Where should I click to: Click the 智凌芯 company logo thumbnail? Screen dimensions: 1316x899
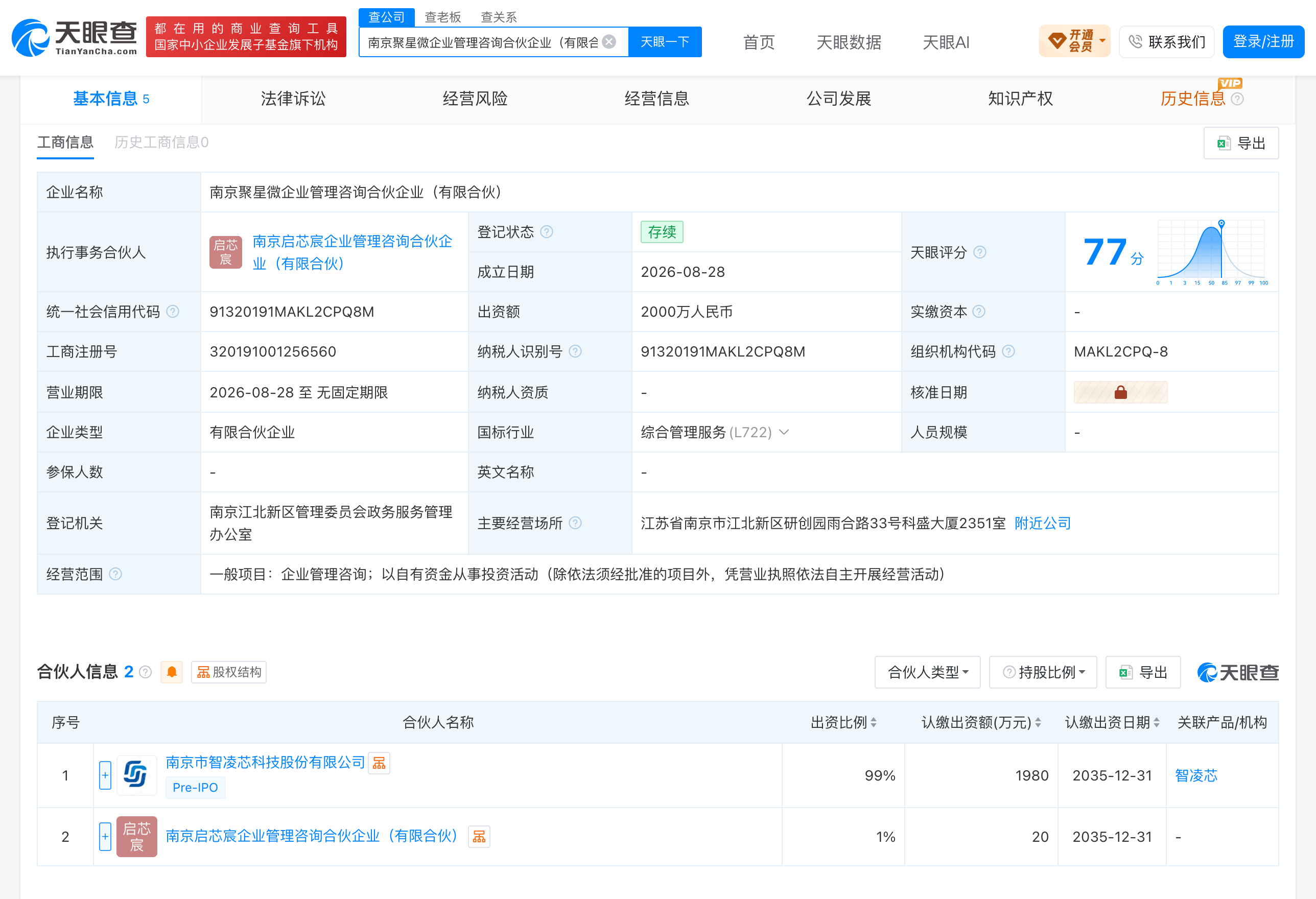[136, 775]
